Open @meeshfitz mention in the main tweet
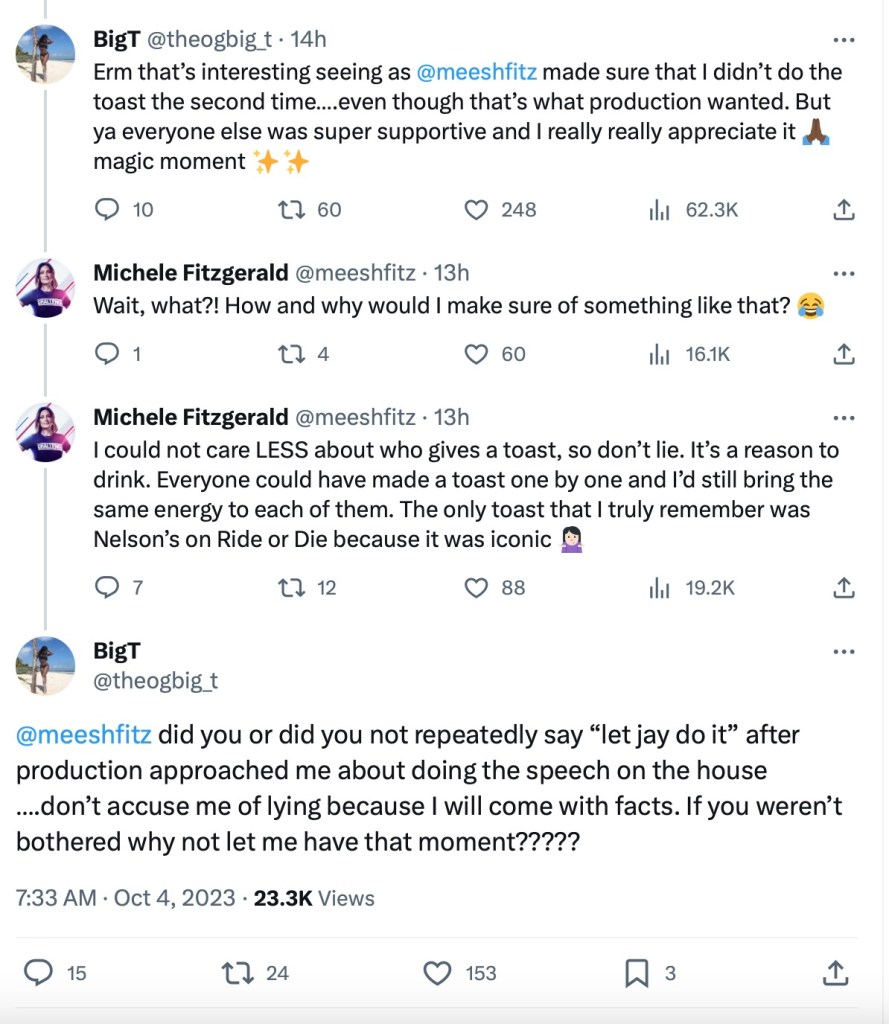Viewport: 889px width, 1024px height. tap(84, 735)
